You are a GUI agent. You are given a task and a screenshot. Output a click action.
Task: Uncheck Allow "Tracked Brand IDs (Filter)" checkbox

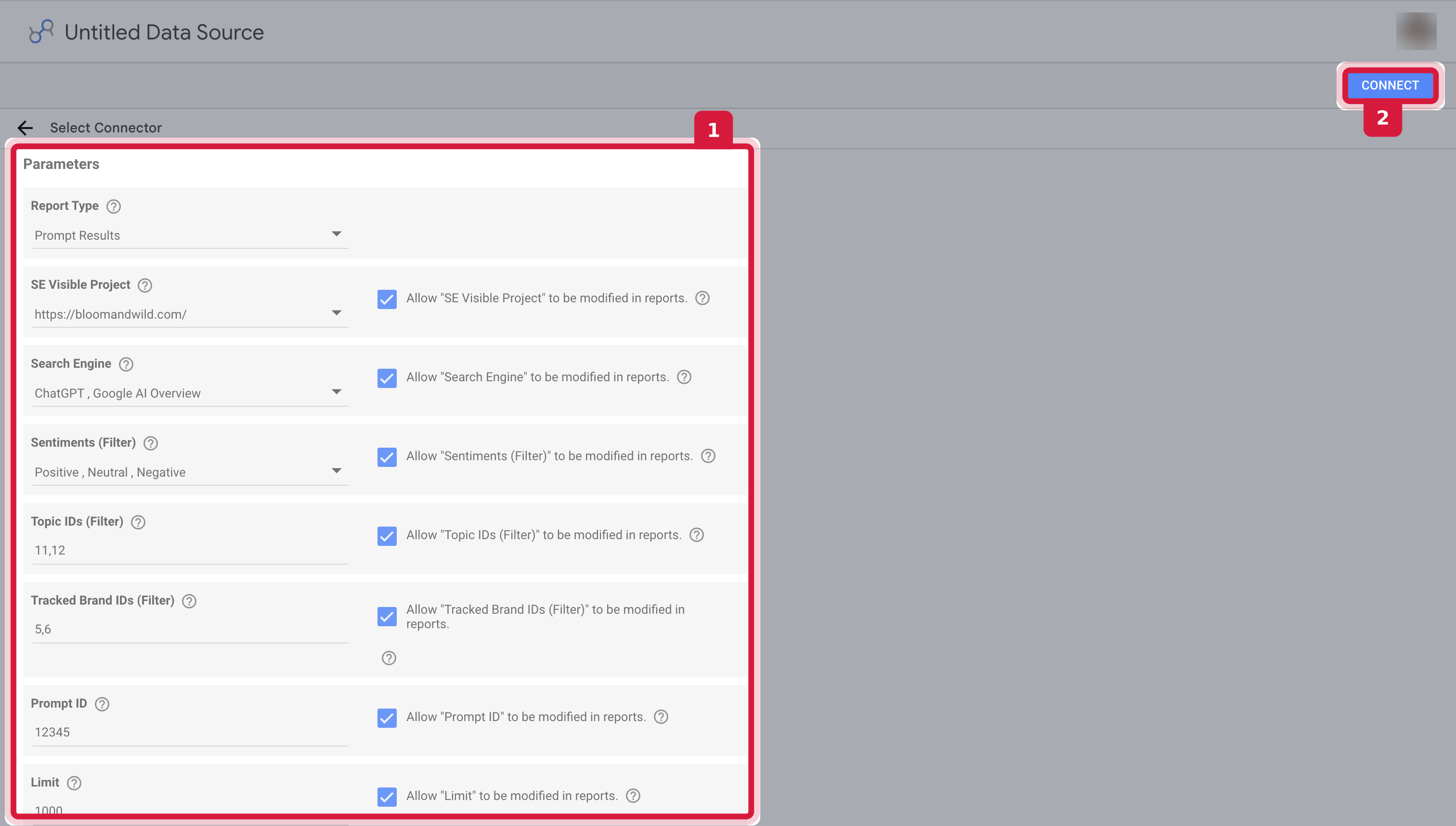point(387,616)
